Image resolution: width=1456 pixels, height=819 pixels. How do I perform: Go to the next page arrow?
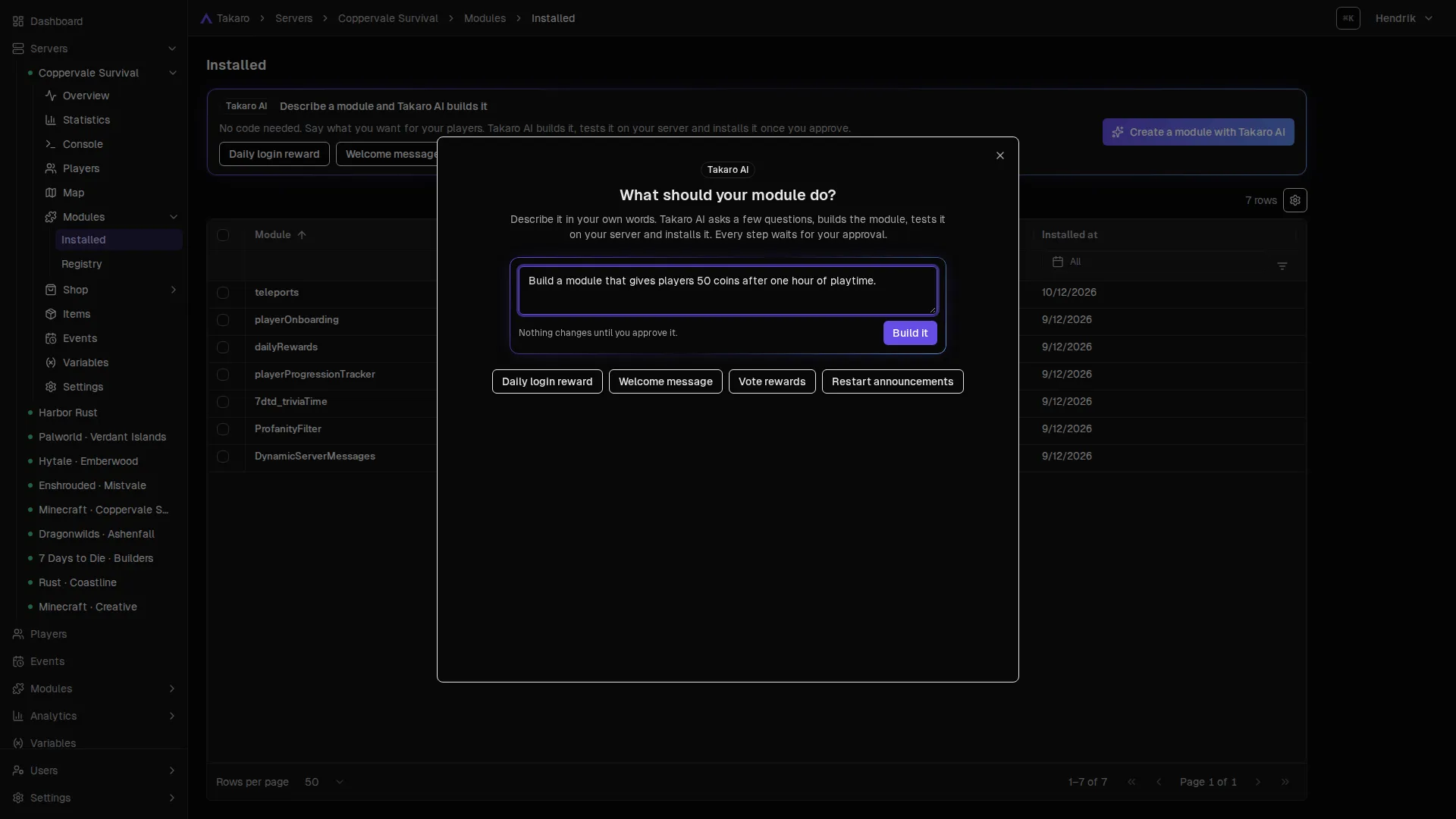point(1258,782)
